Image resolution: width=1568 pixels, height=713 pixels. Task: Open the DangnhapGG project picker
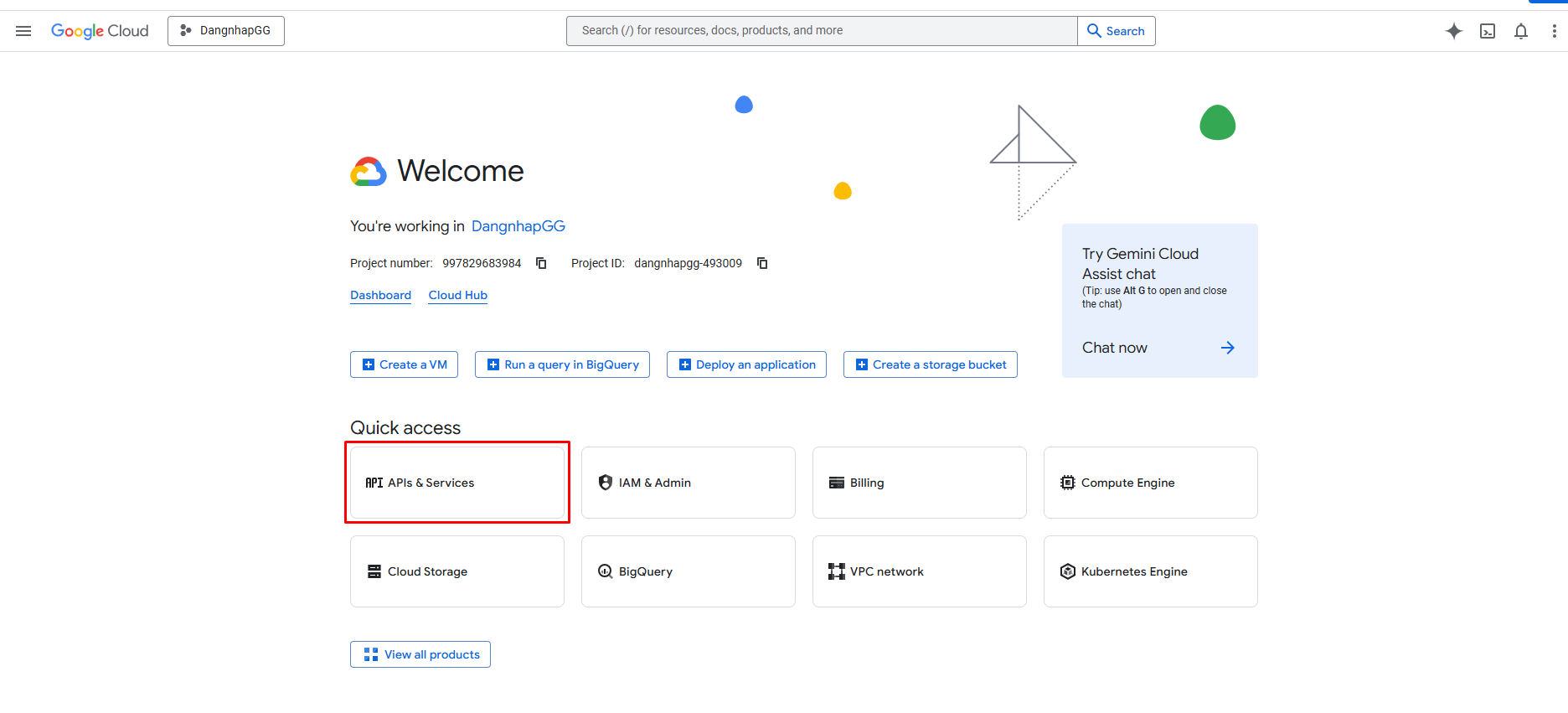[226, 31]
